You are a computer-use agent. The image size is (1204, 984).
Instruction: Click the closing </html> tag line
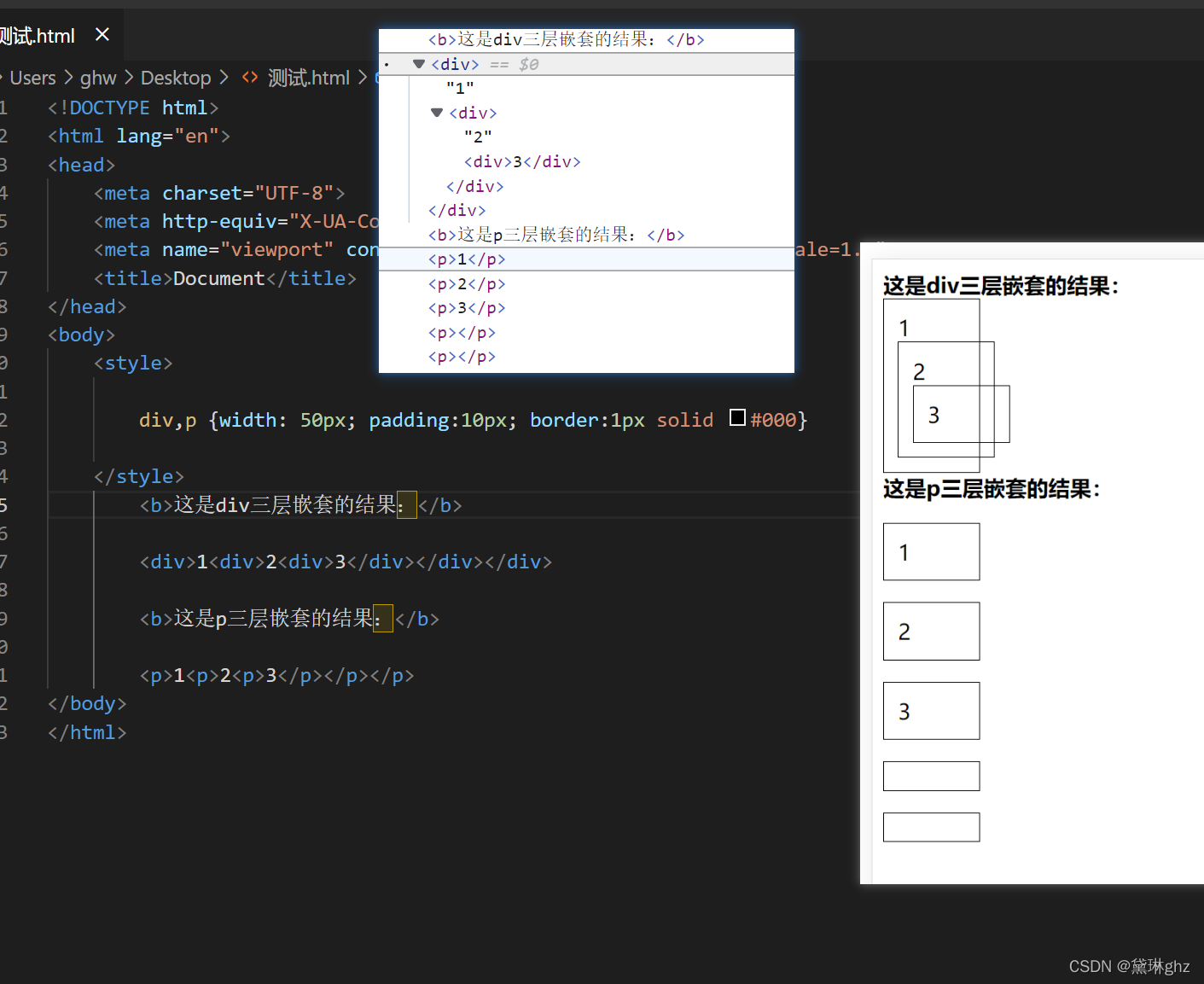point(87,732)
